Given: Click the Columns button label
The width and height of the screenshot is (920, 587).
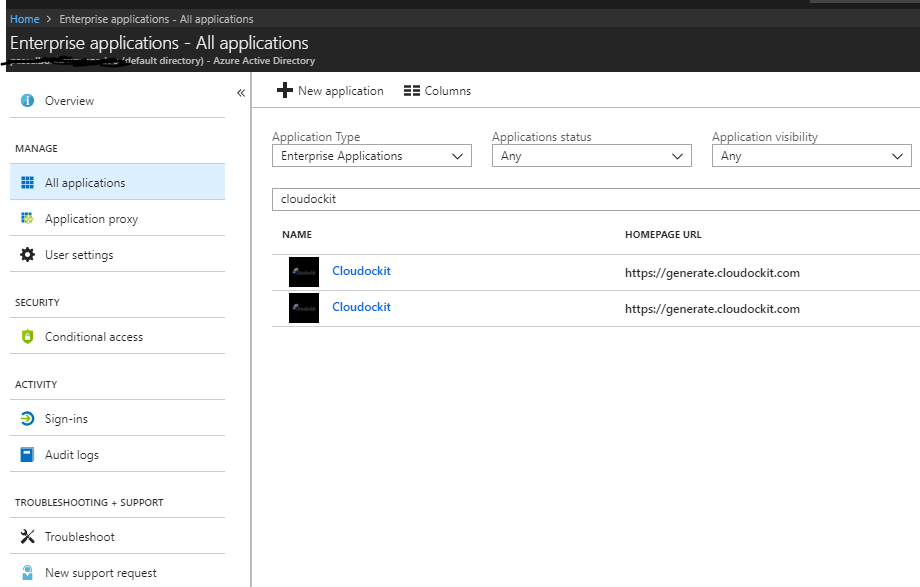Looking at the screenshot, I should click(448, 90).
